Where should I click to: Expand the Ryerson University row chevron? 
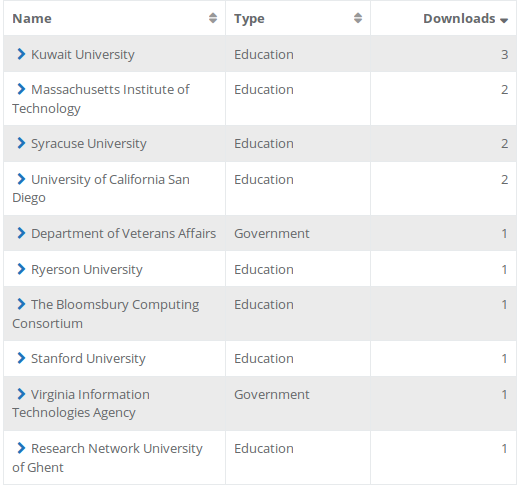click(21, 269)
